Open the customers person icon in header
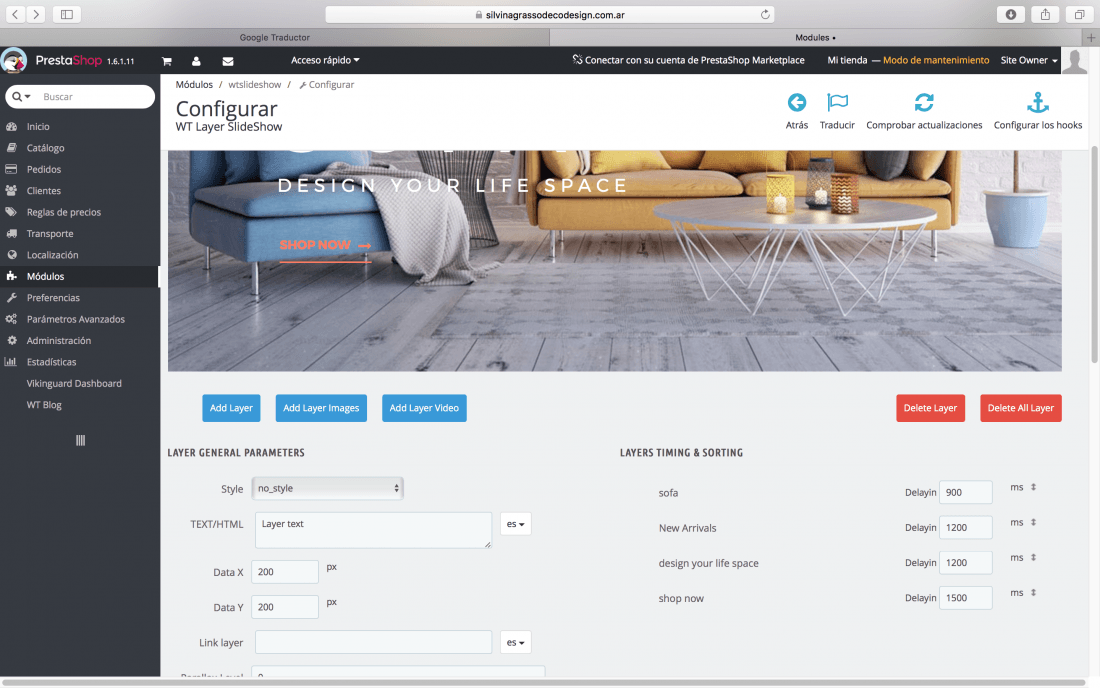Image resolution: width=1100 pixels, height=688 pixels. tap(196, 61)
